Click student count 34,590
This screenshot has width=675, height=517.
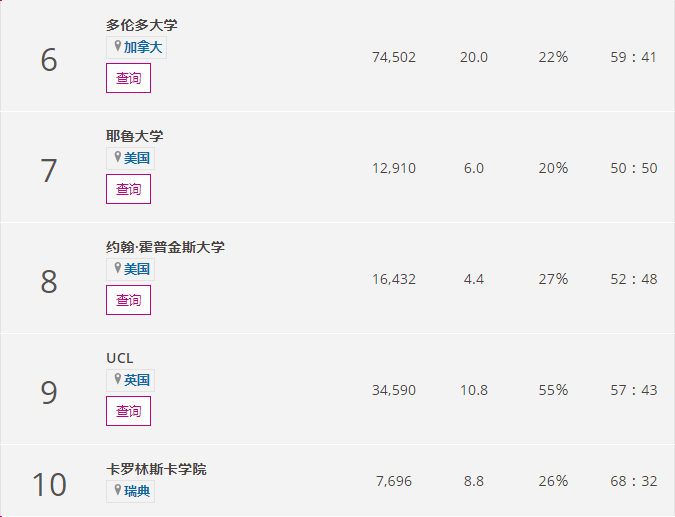tap(394, 390)
